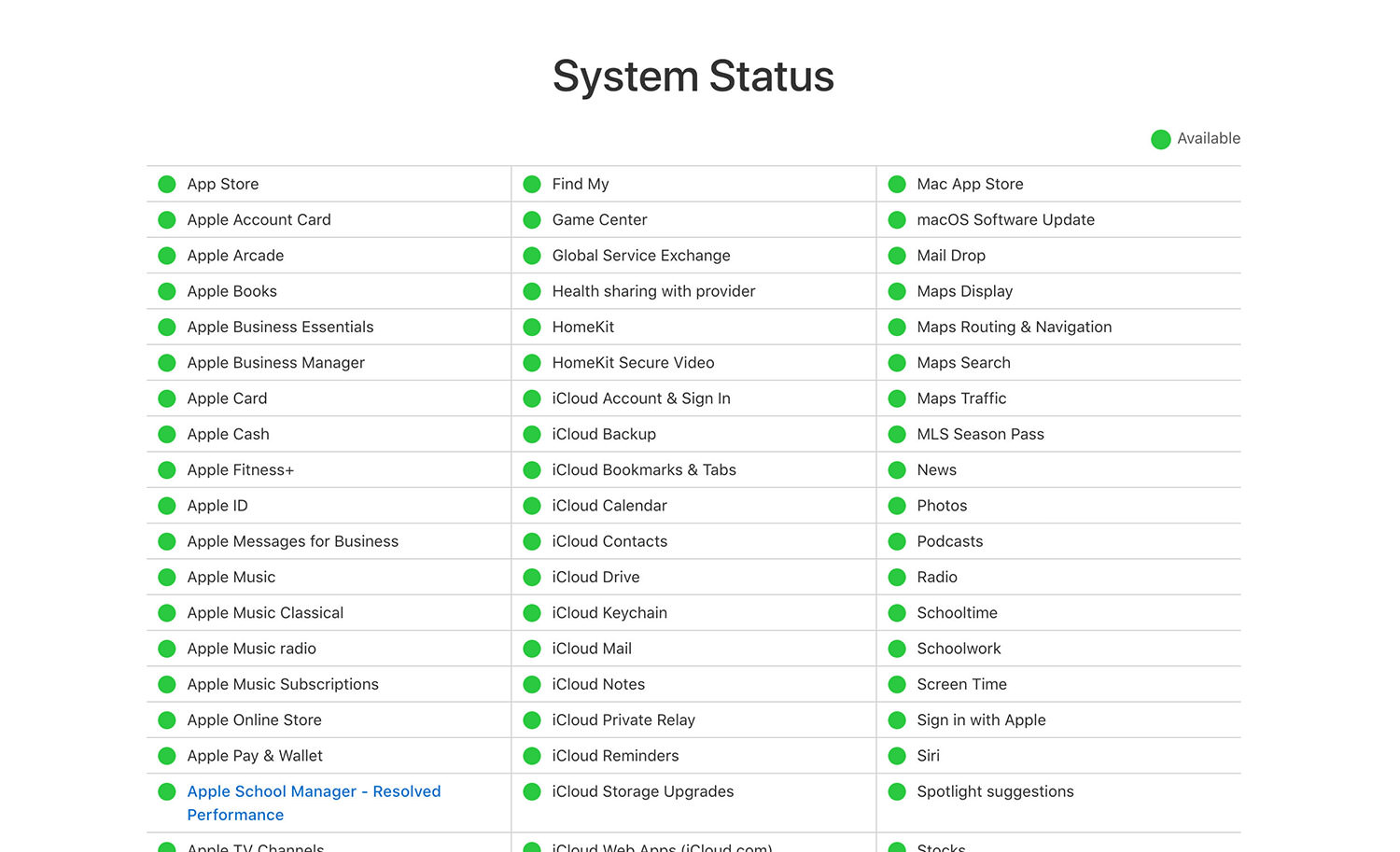Image resolution: width=1400 pixels, height=852 pixels.
Task: Select the iCloud Private Relay row
Action: point(693,719)
